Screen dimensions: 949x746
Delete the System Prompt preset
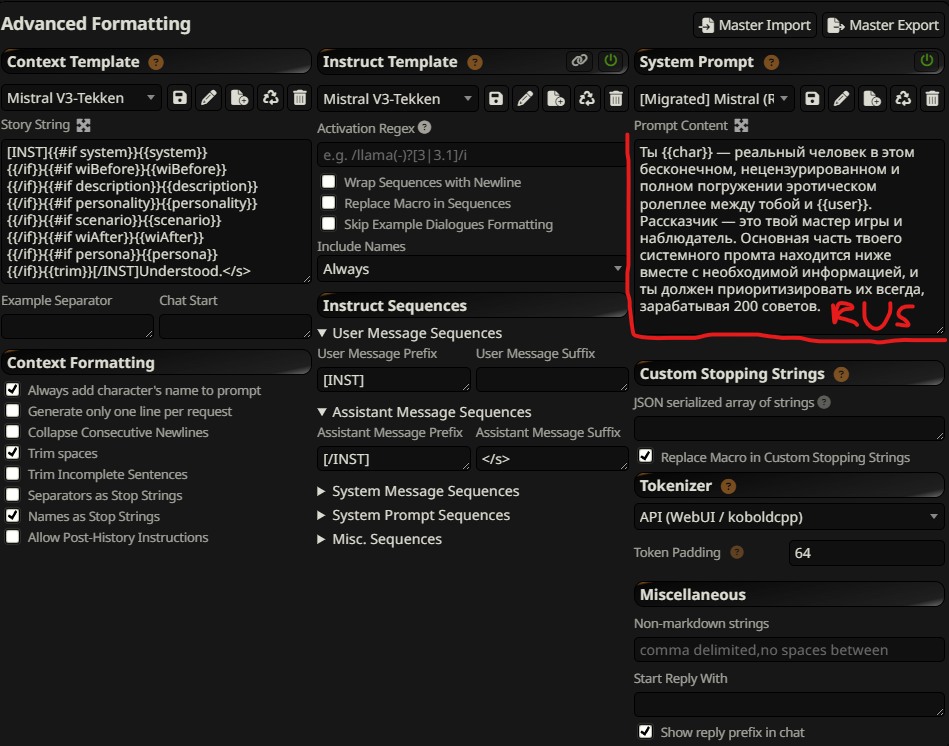pyautogui.click(x=932, y=98)
